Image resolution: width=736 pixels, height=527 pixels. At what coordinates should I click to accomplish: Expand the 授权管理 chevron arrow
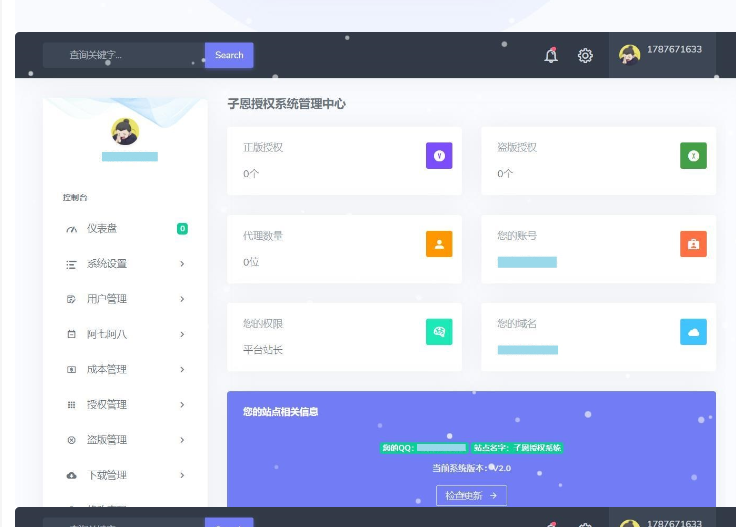click(x=182, y=405)
